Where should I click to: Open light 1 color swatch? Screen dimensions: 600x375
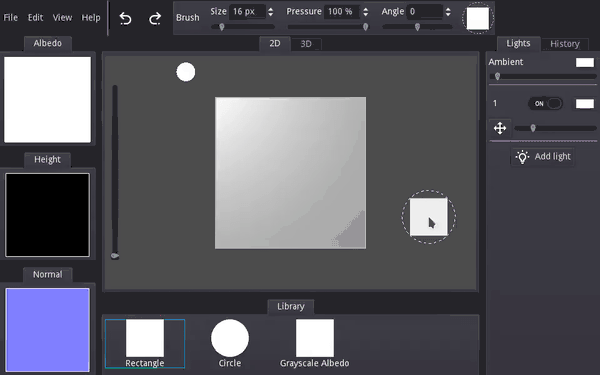pos(585,104)
